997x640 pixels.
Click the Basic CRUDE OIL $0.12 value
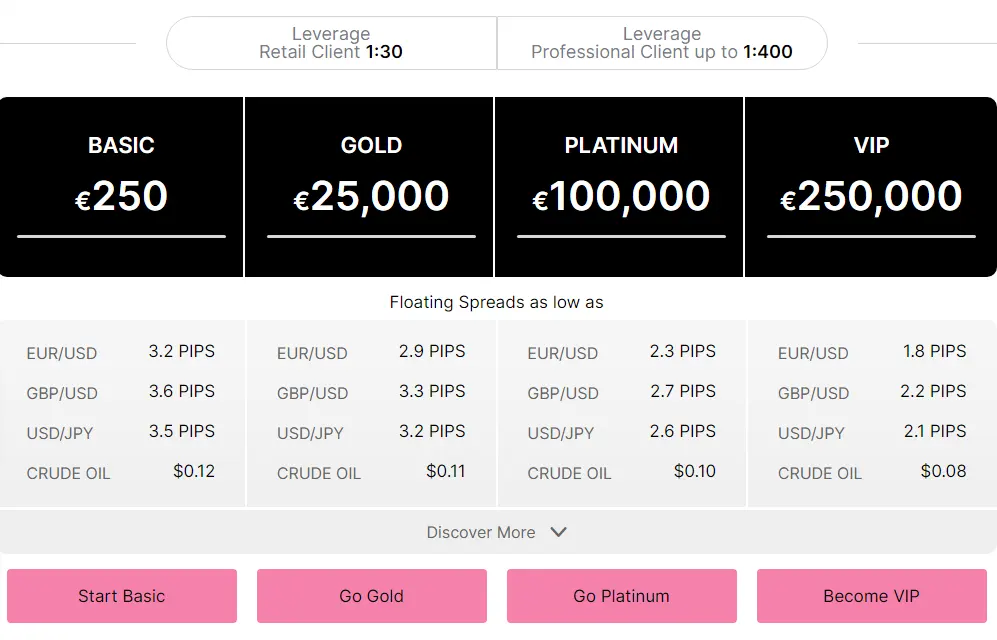tap(194, 471)
